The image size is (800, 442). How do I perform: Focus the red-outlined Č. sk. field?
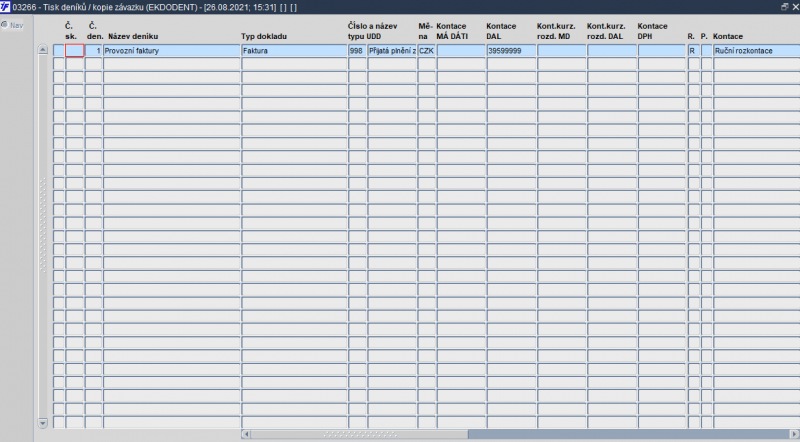click(x=74, y=51)
